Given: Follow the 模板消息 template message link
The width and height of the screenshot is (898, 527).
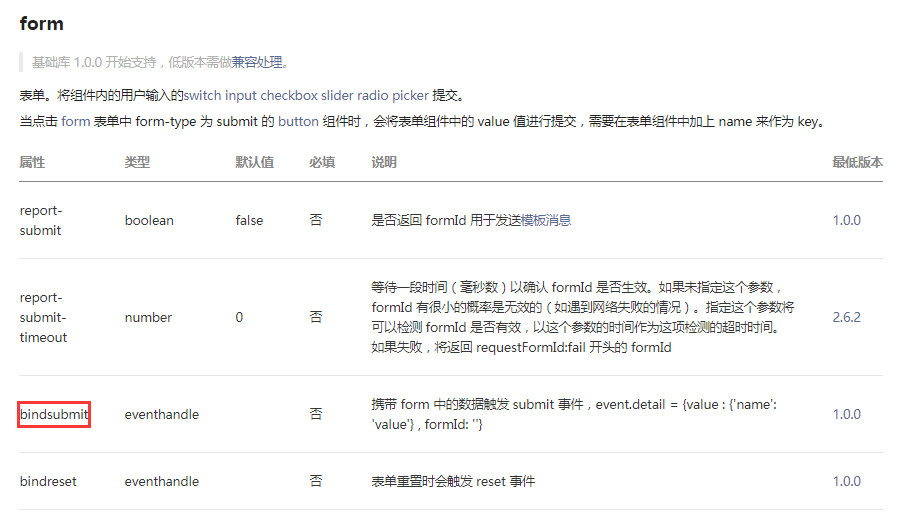Looking at the screenshot, I should pyautogui.click(x=546, y=220).
